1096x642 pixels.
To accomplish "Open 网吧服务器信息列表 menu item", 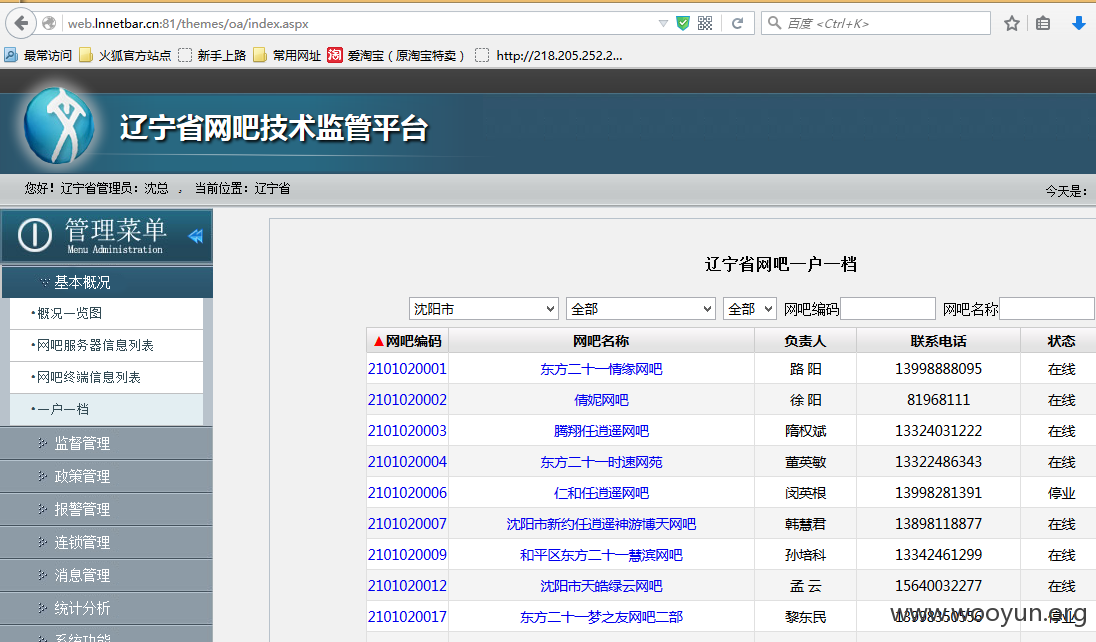I will [x=106, y=345].
